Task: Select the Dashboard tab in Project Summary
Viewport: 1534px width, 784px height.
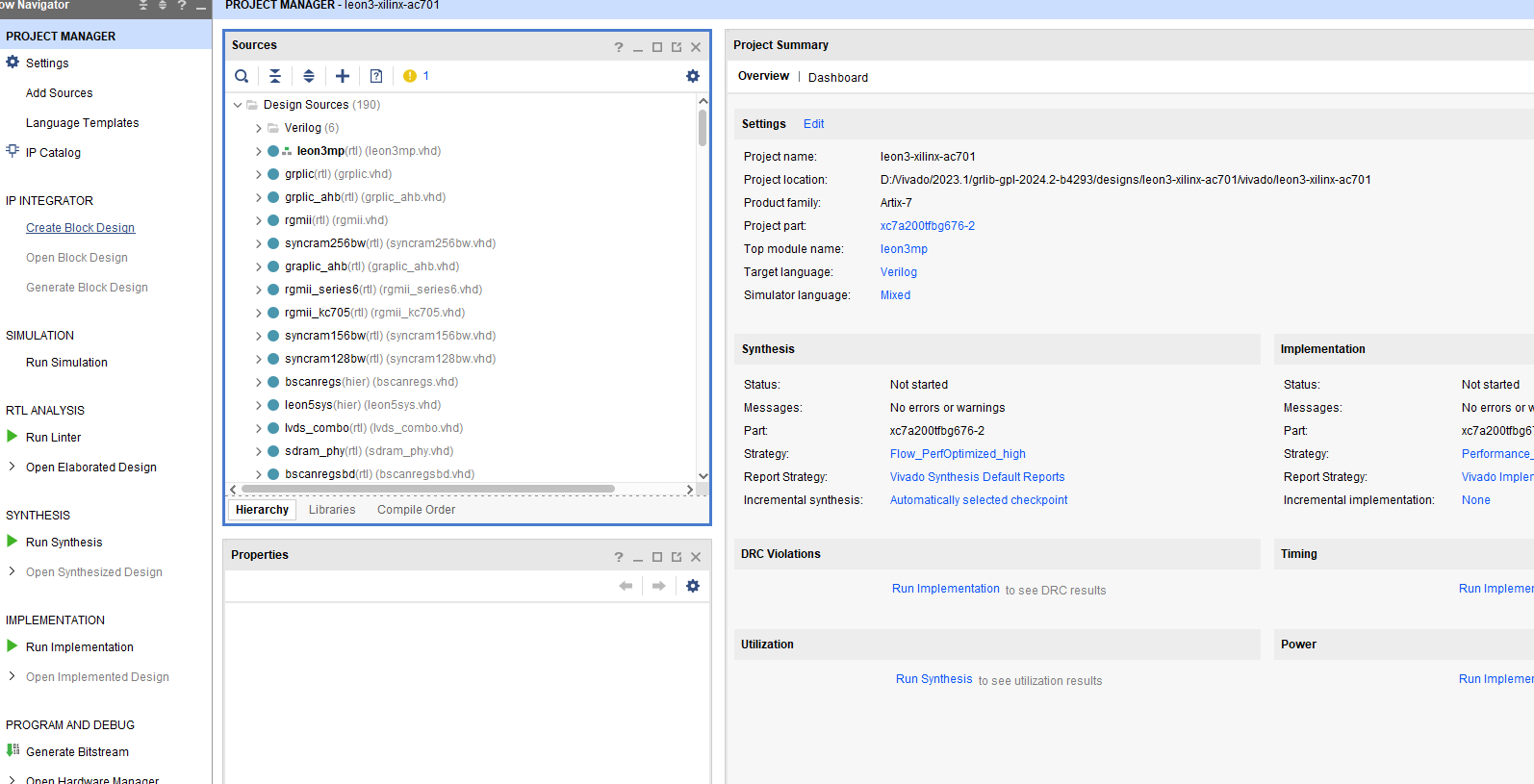Action: [838, 77]
